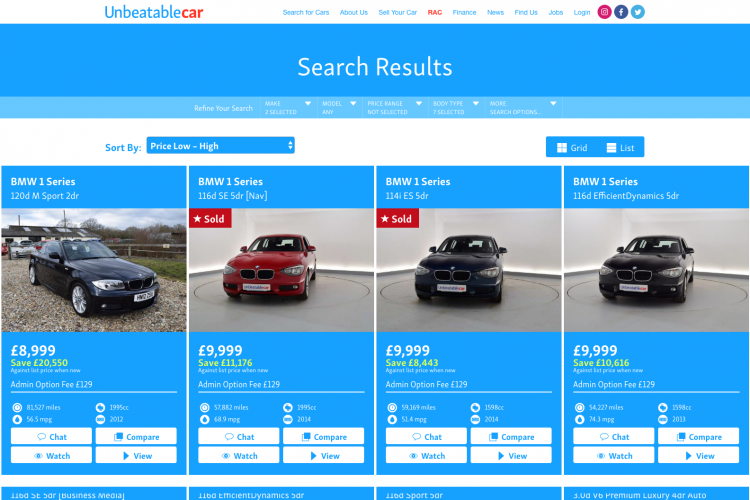Open the Find Us page
Viewport: 750px width, 500px height.
pyautogui.click(x=526, y=12)
